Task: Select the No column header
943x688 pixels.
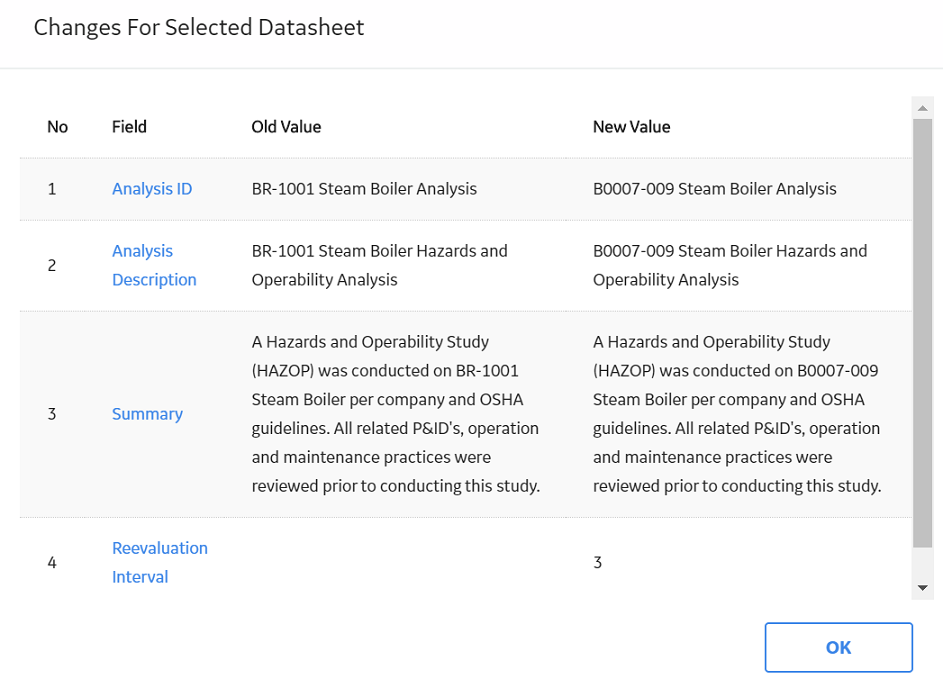Action: point(58,127)
